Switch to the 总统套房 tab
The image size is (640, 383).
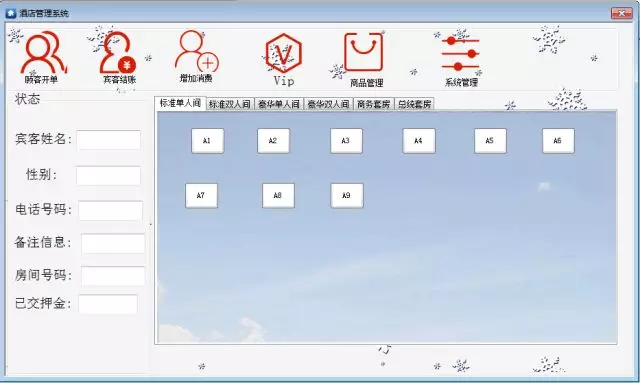[414, 104]
